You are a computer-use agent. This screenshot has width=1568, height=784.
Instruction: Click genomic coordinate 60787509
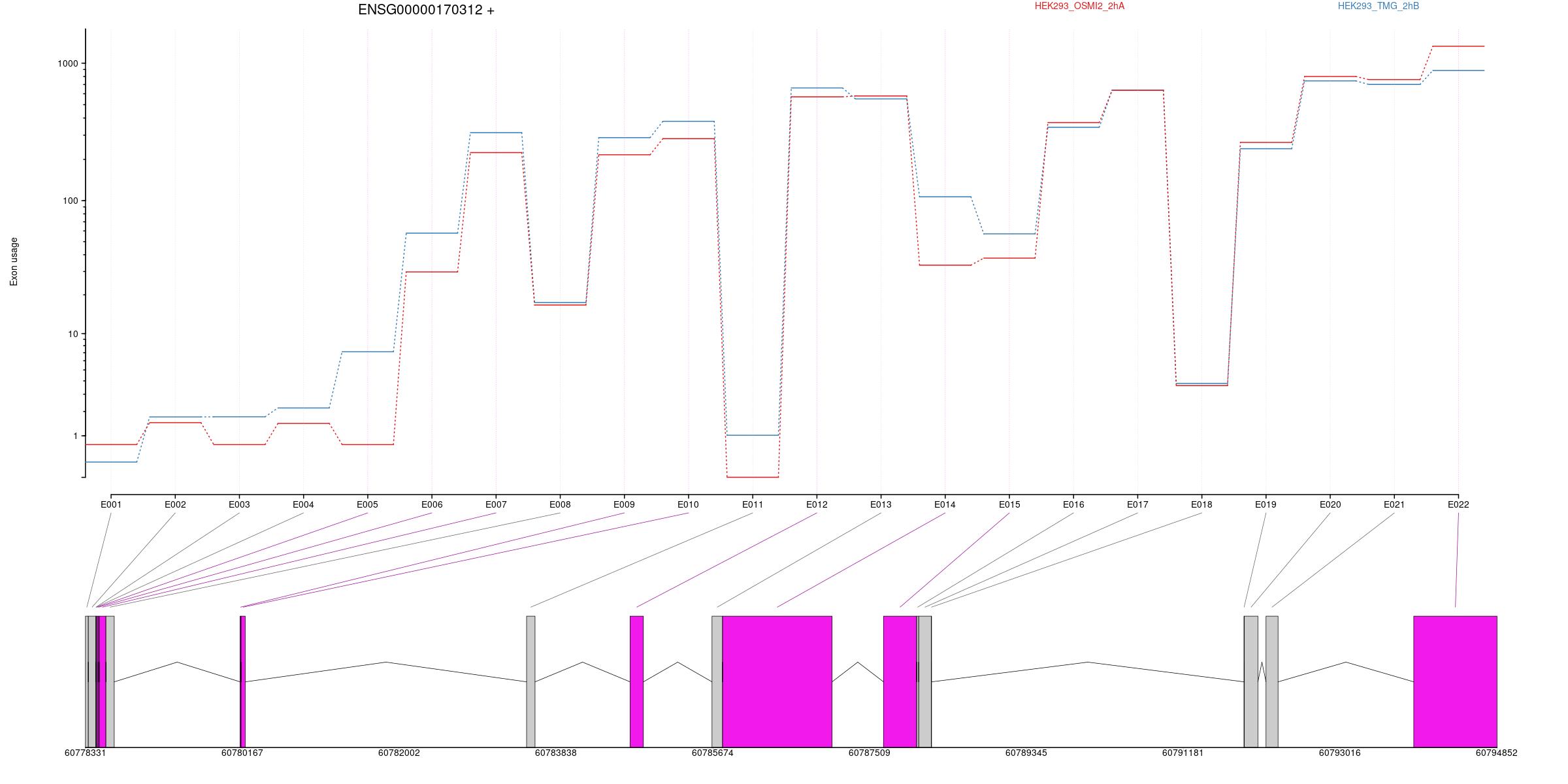(869, 753)
